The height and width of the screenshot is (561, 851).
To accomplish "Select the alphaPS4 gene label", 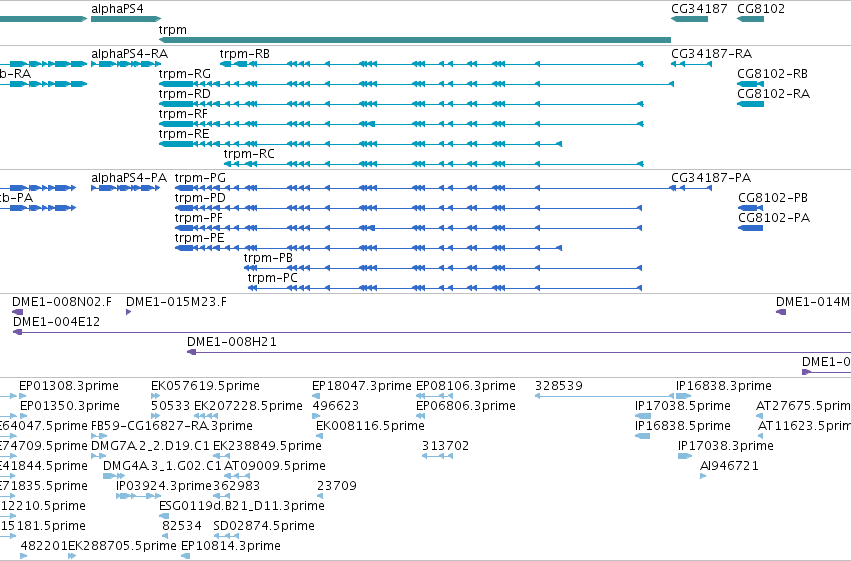I will click(117, 9).
